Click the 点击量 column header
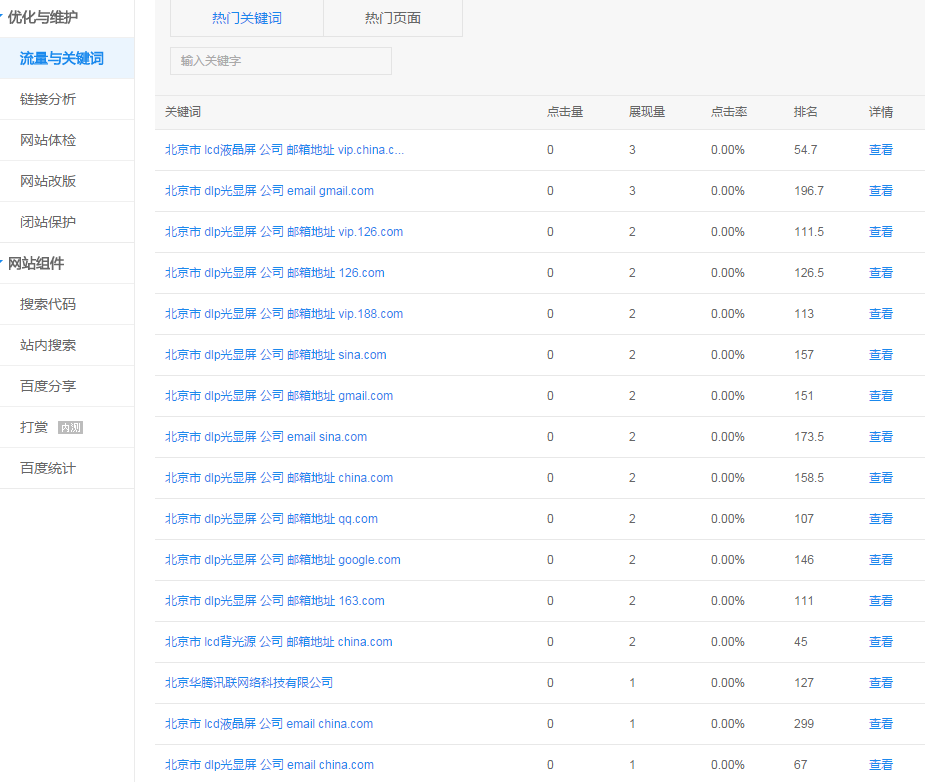The height and width of the screenshot is (782, 936). point(564,112)
